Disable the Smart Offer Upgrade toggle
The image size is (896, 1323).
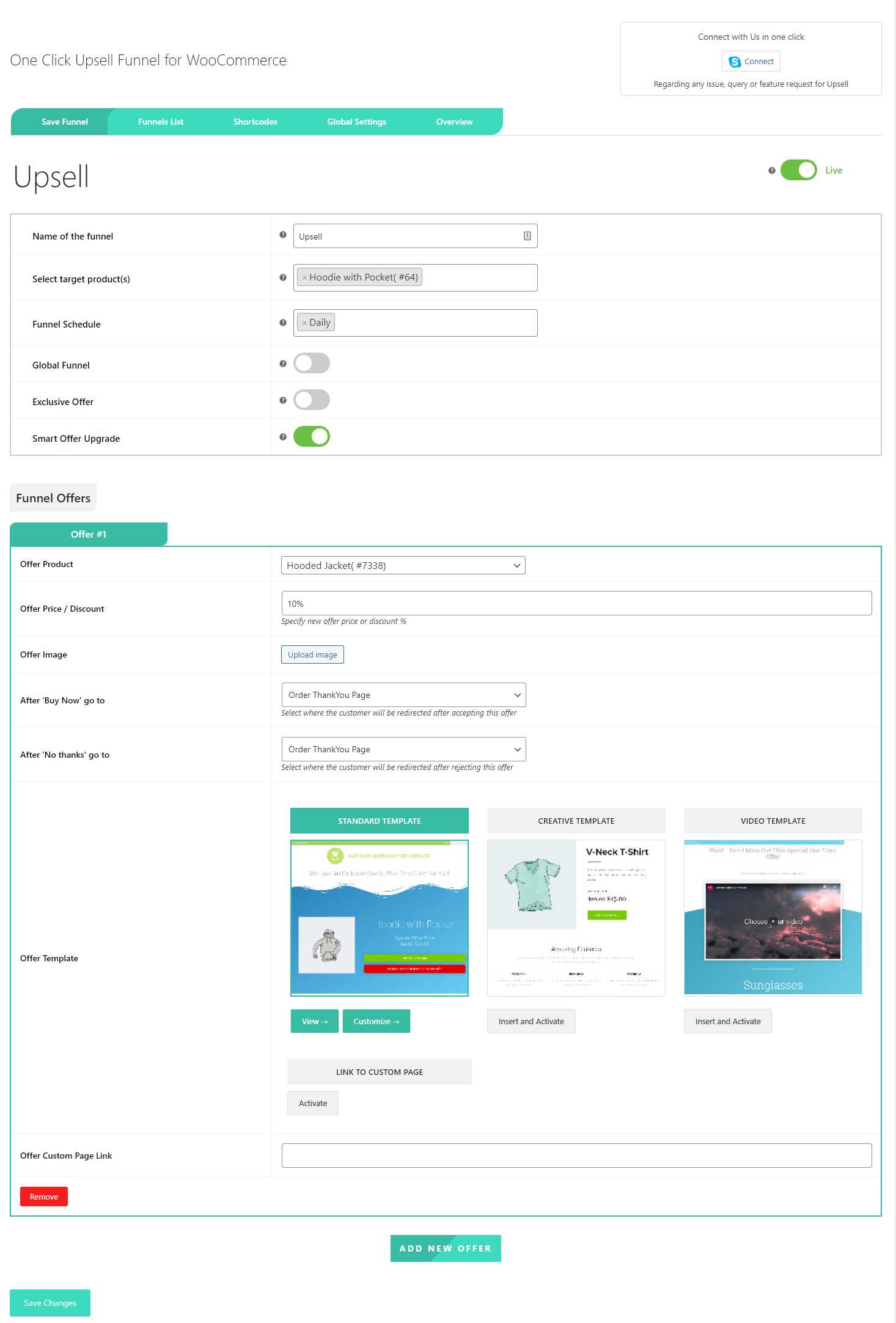[312, 436]
